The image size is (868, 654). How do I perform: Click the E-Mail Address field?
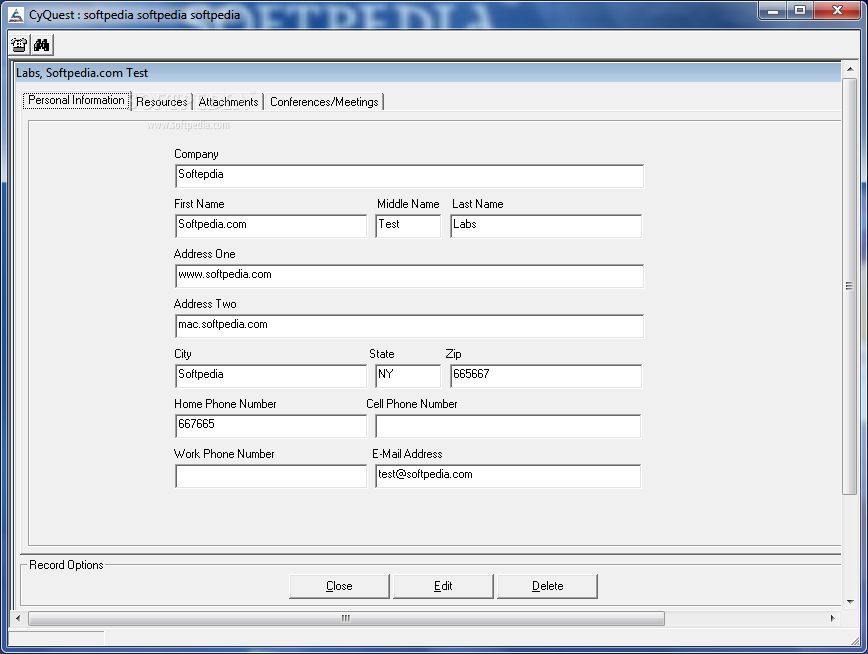click(x=508, y=476)
